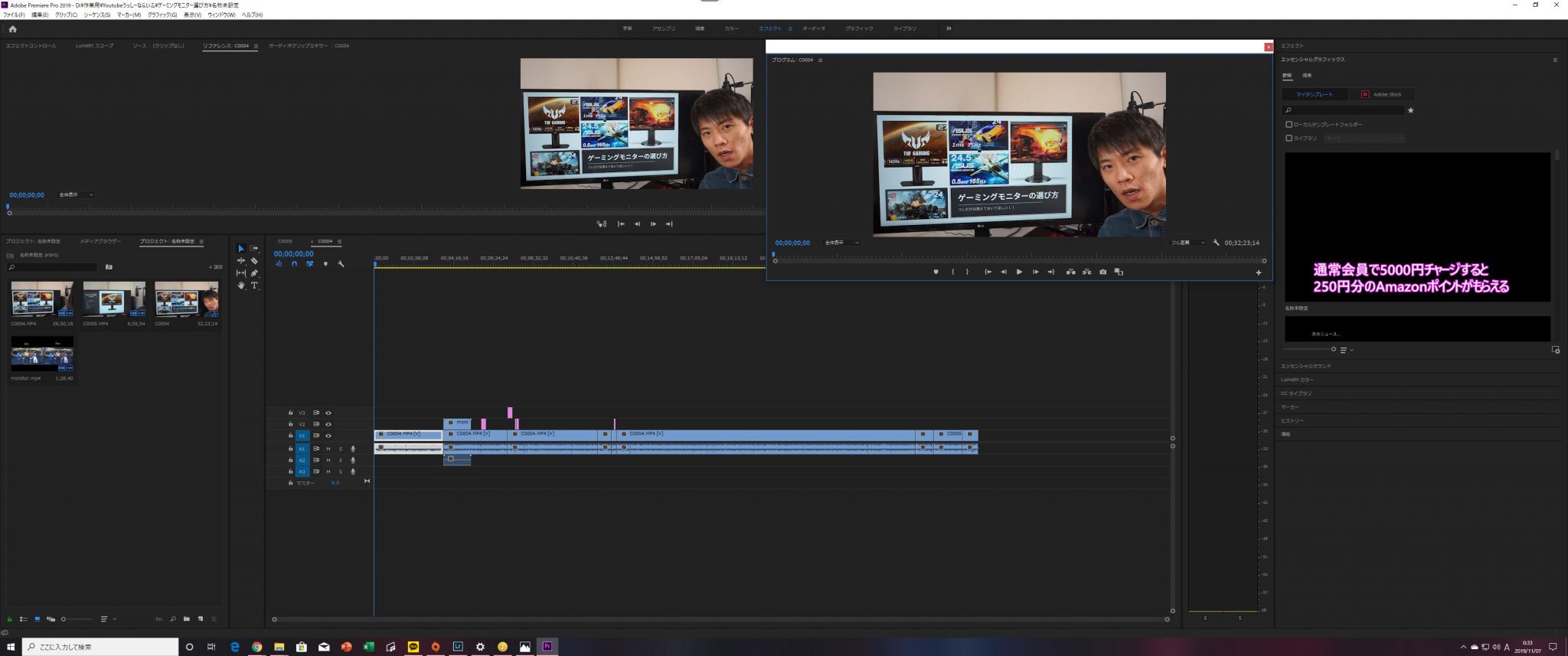Select monitor.mp4 thumbnail in Project panel
Image resolution: width=1568 pixels, height=656 pixels.
click(x=42, y=354)
